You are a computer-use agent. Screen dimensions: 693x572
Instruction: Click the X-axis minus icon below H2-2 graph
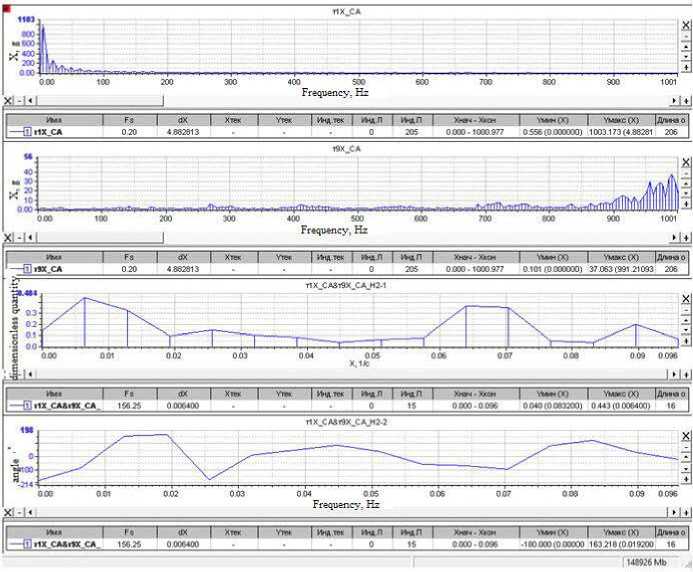point(19,512)
